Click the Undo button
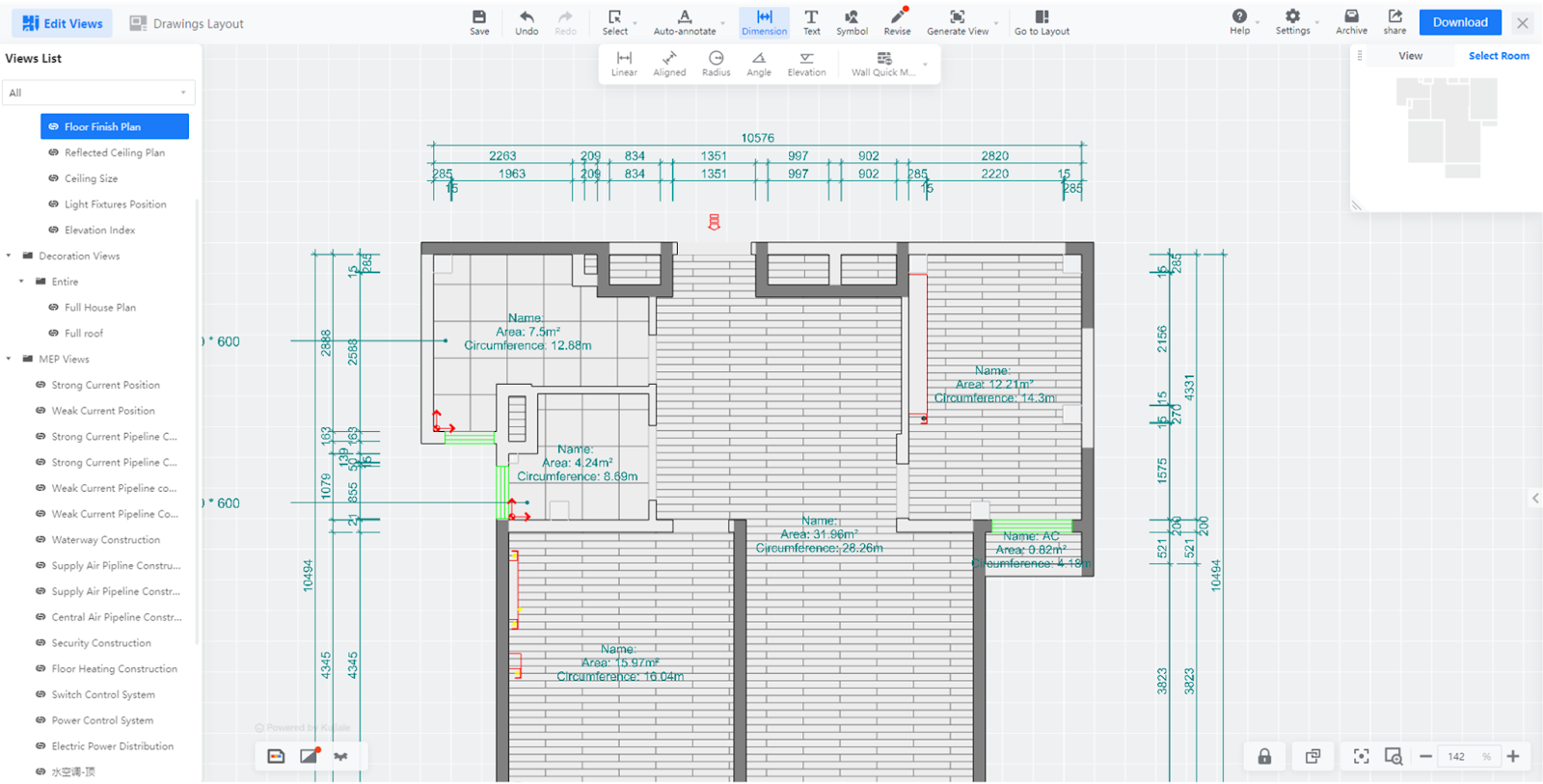 click(x=527, y=22)
